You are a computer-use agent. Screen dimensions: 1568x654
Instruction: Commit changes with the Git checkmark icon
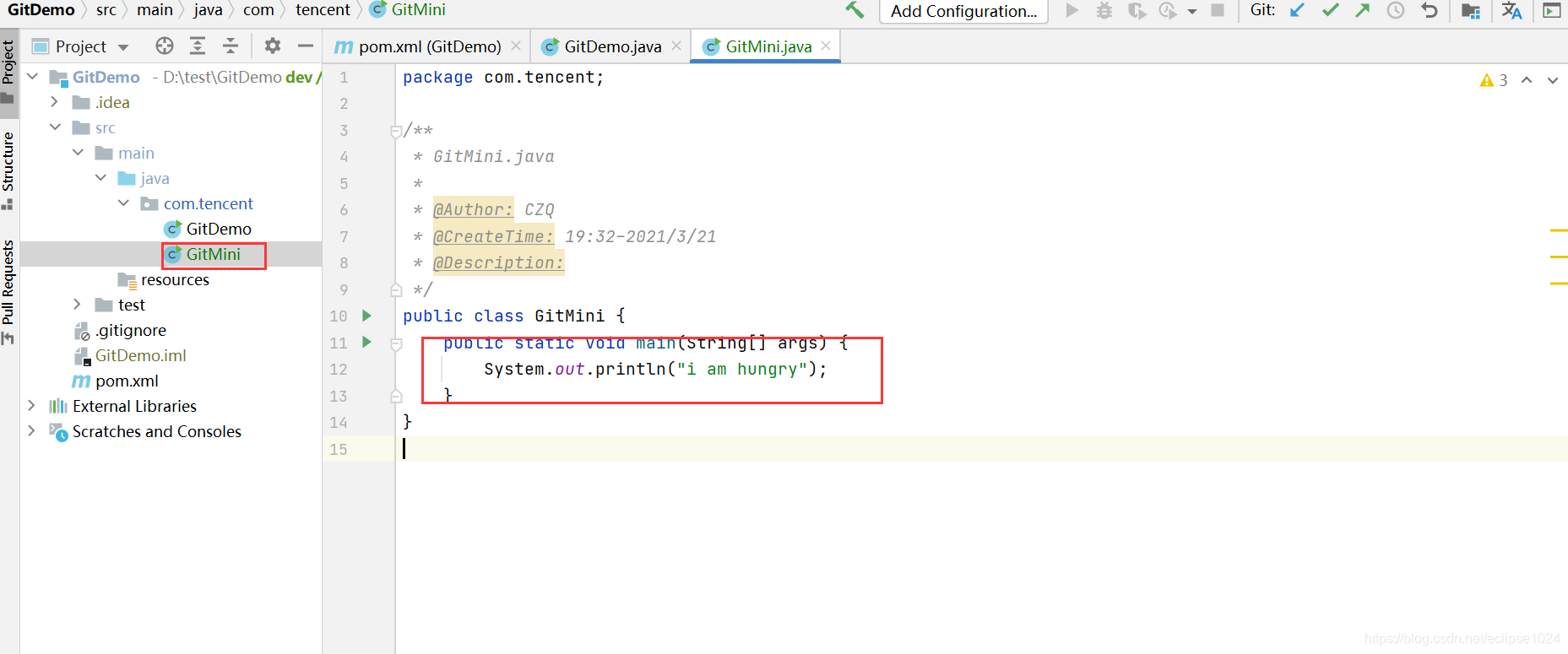1331,10
